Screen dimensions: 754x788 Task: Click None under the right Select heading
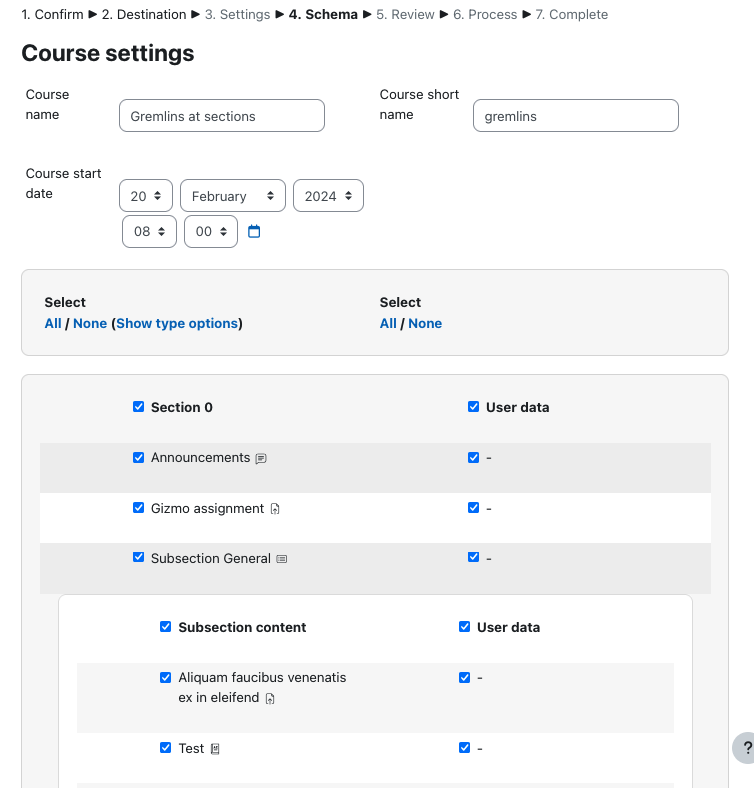click(x=425, y=323)
